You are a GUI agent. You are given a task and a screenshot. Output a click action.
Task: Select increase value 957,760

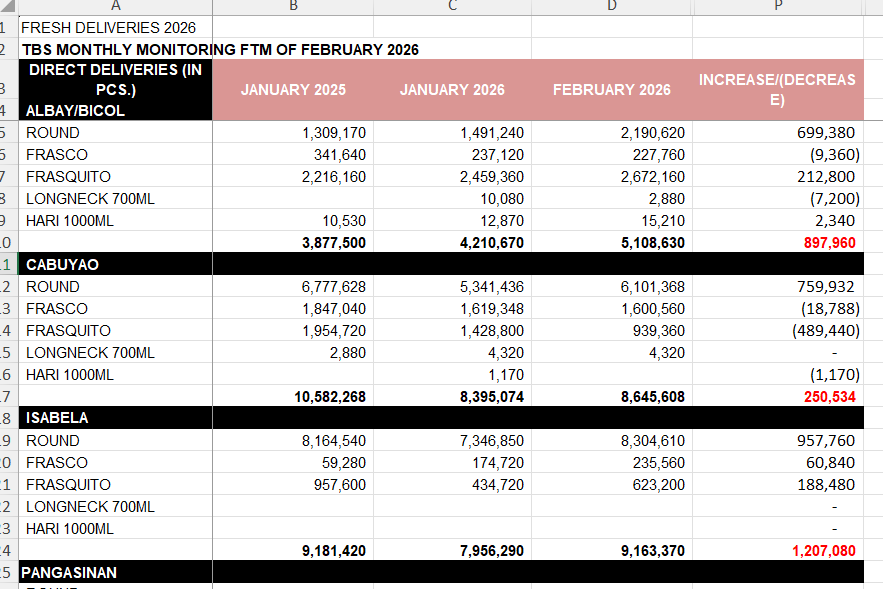(778, 440)
